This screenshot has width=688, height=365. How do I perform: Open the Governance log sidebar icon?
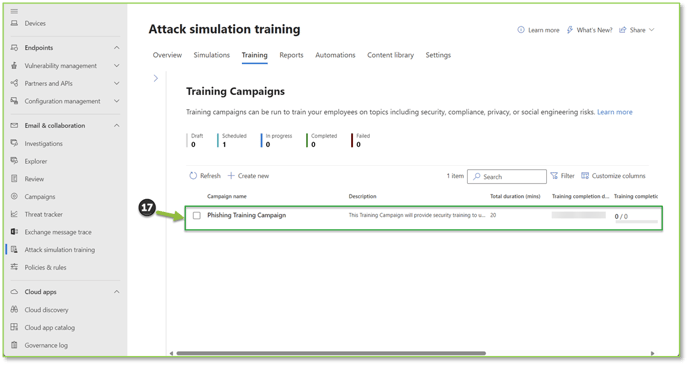pos(14,345)
